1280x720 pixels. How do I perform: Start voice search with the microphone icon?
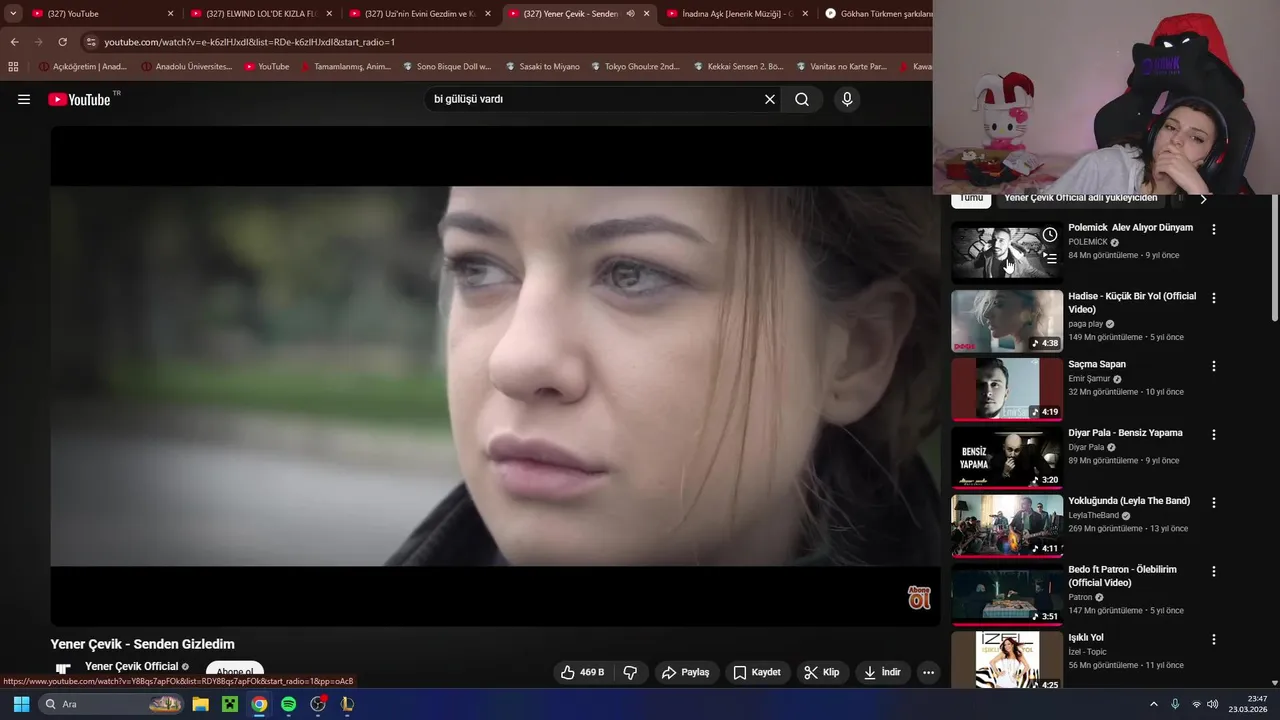[x=847, y=99]
